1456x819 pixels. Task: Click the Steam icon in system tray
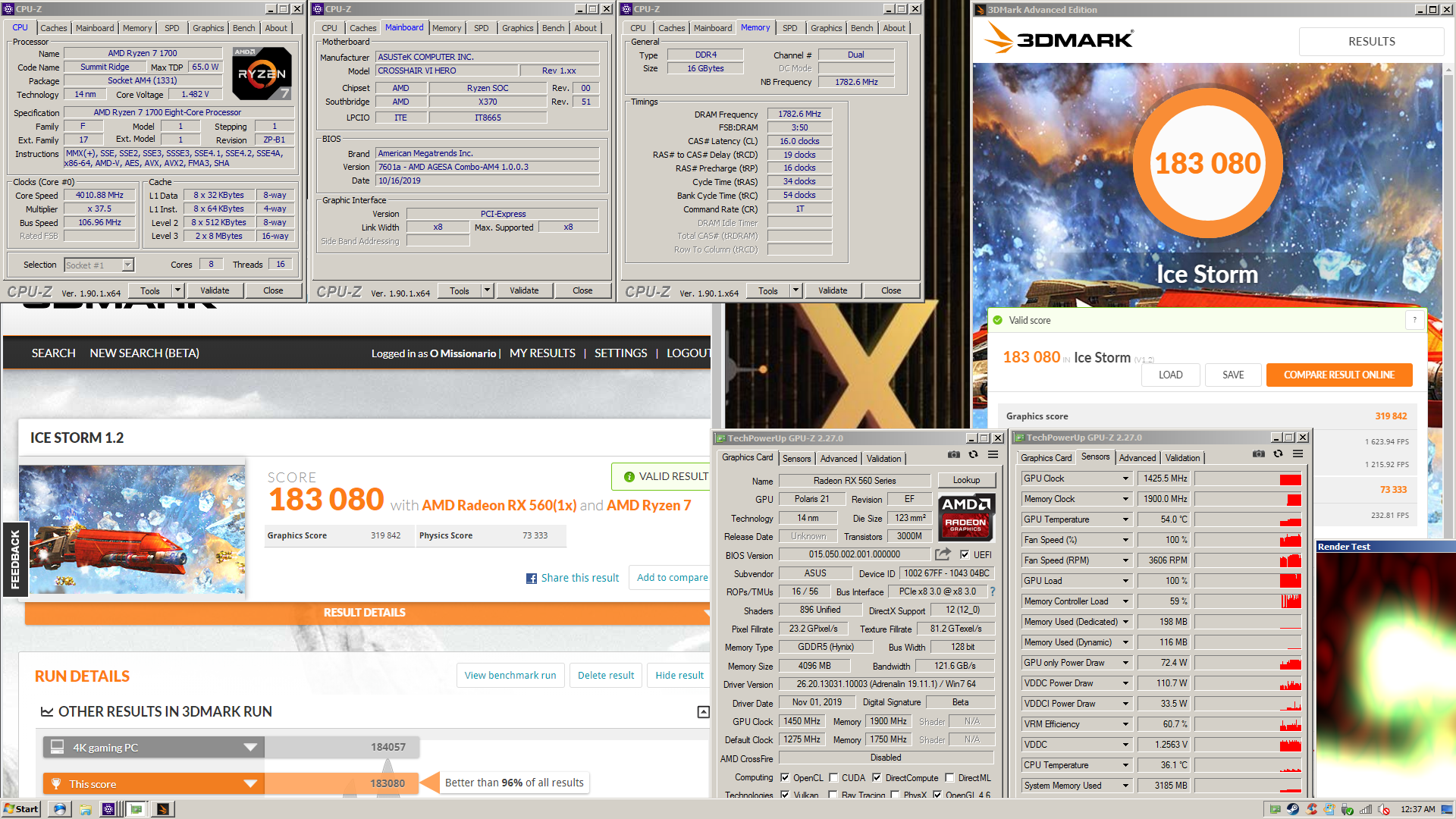coord(1292,809)
